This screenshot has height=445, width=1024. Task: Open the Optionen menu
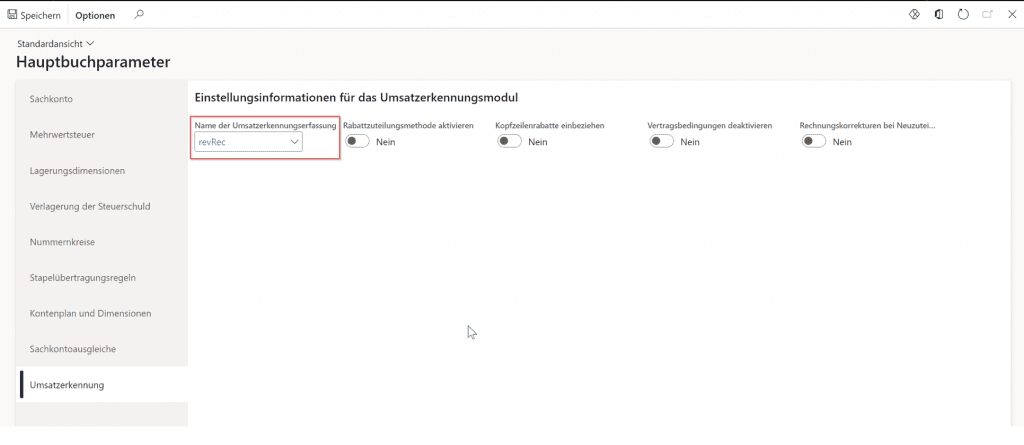pos(95,15)
